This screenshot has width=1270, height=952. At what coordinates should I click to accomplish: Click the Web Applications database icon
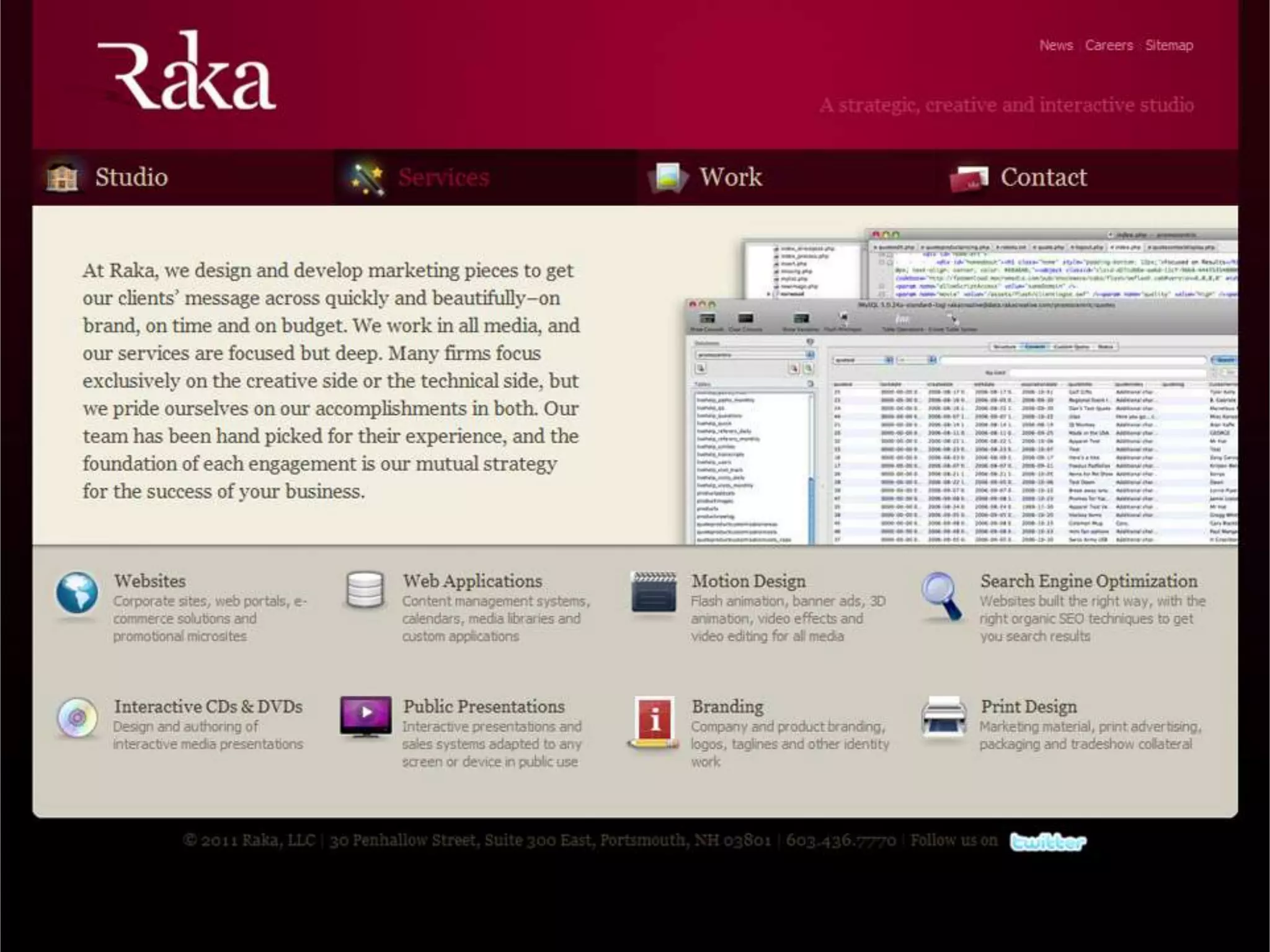[365, 589]
